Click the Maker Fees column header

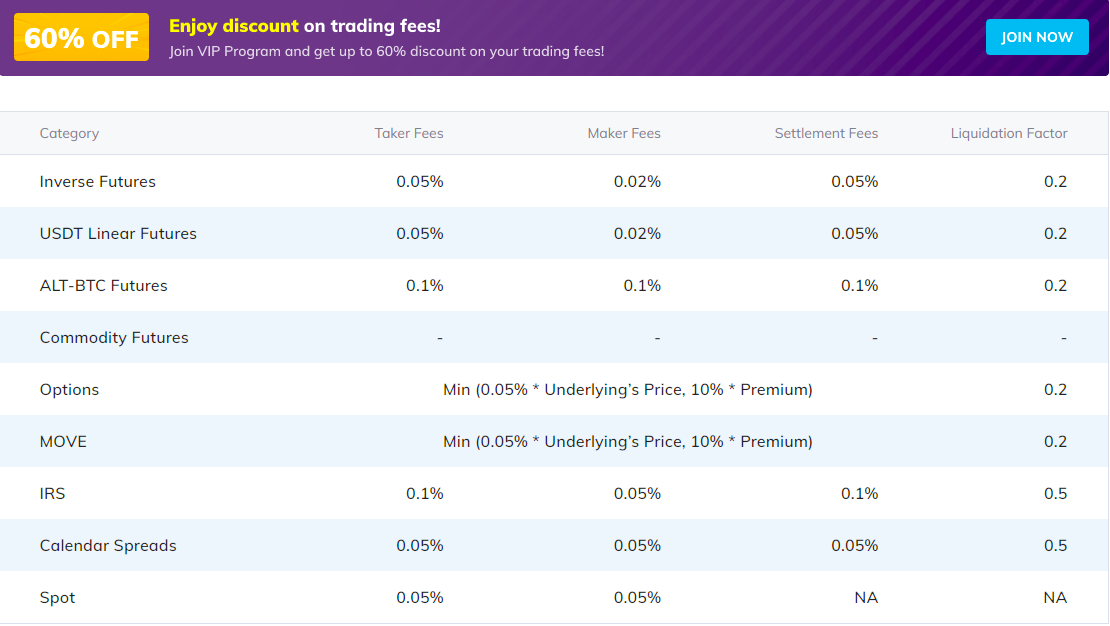click(624, 133)
